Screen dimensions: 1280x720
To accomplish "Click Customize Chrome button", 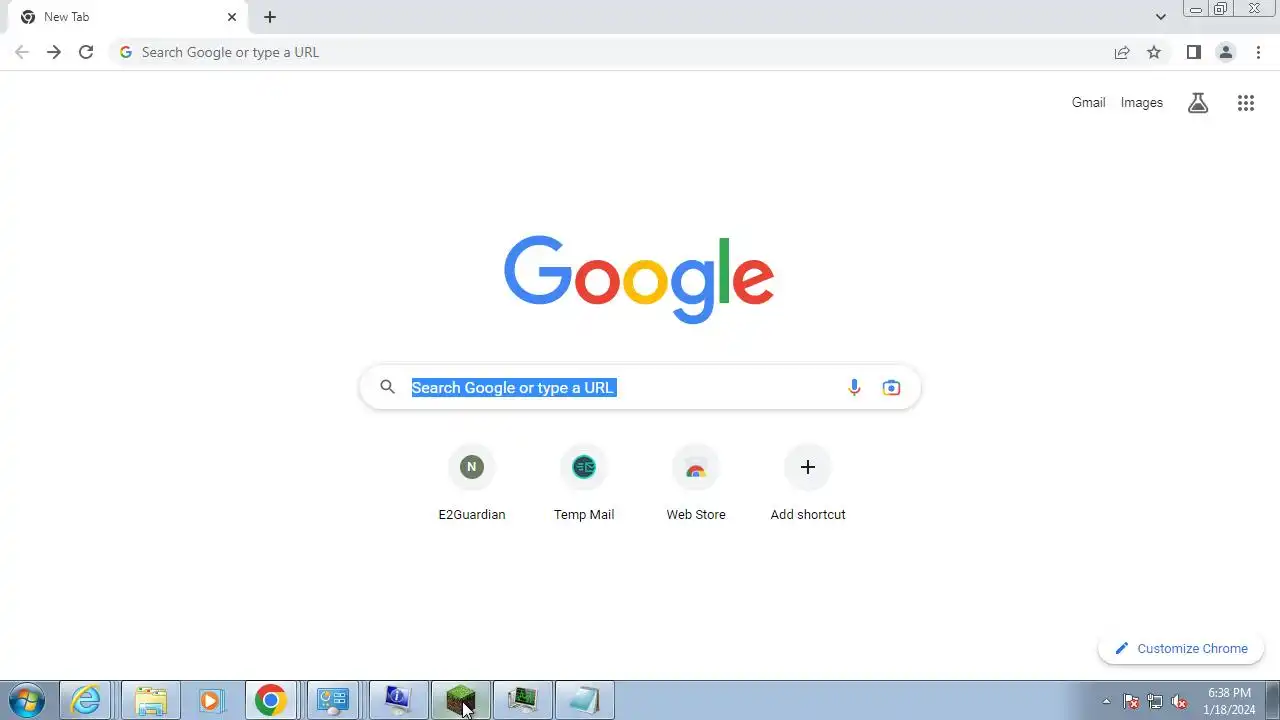I will tap(1181, 648).
